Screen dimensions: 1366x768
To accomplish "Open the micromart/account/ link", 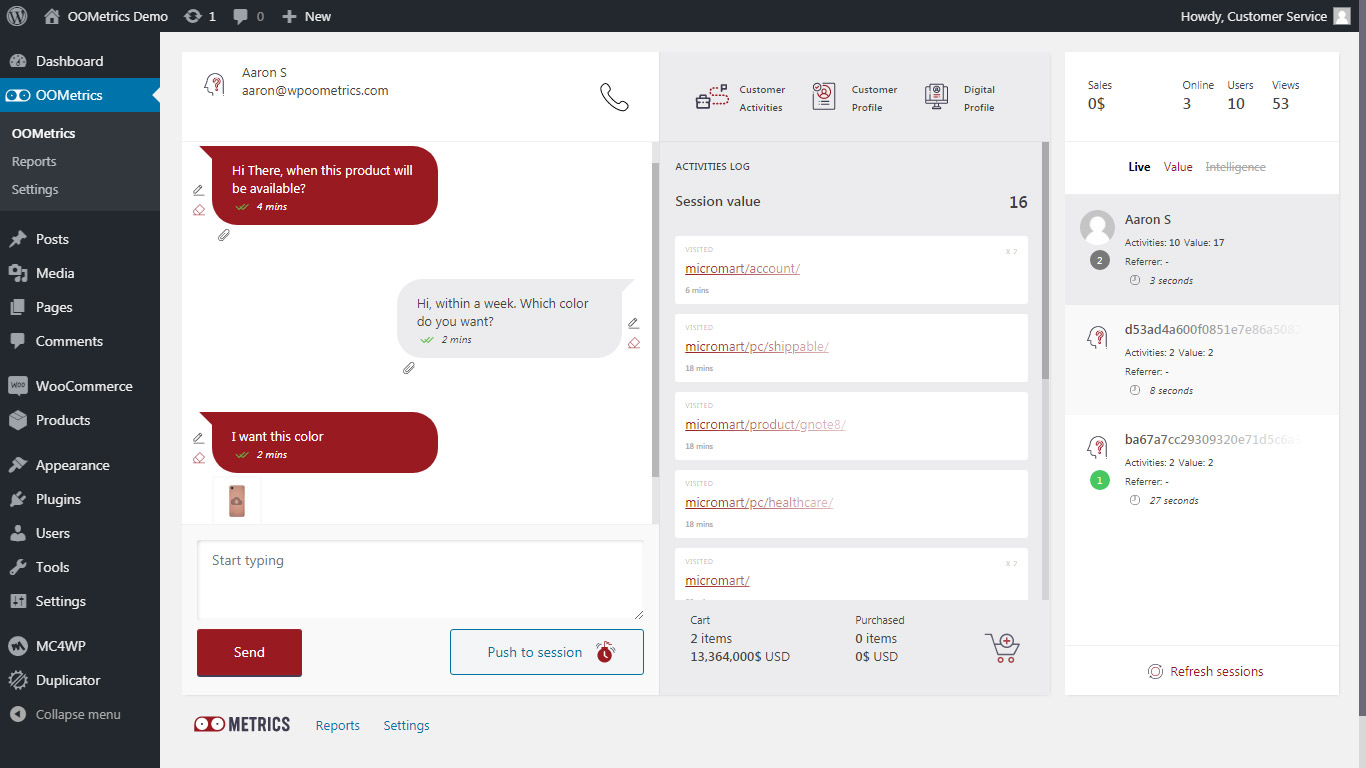I will (742, 269).
